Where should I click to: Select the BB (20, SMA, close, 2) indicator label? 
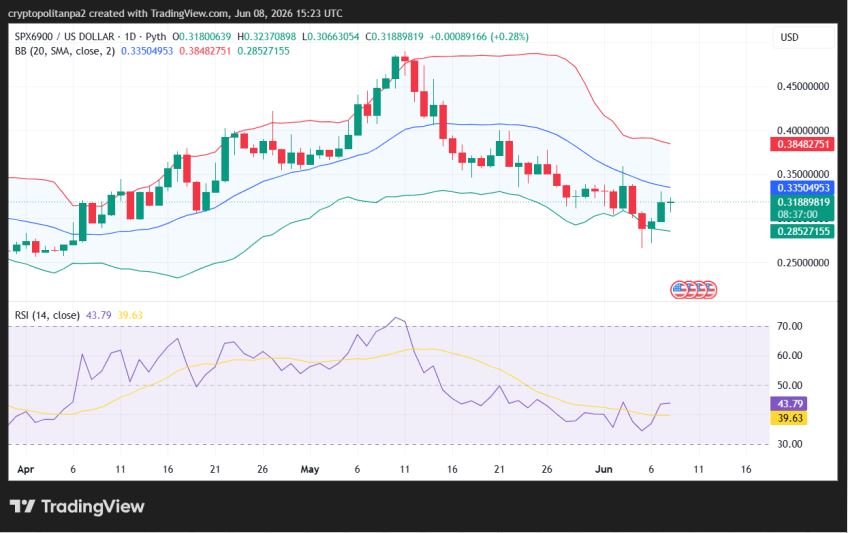pyautogui.click(x=64, y=51)
